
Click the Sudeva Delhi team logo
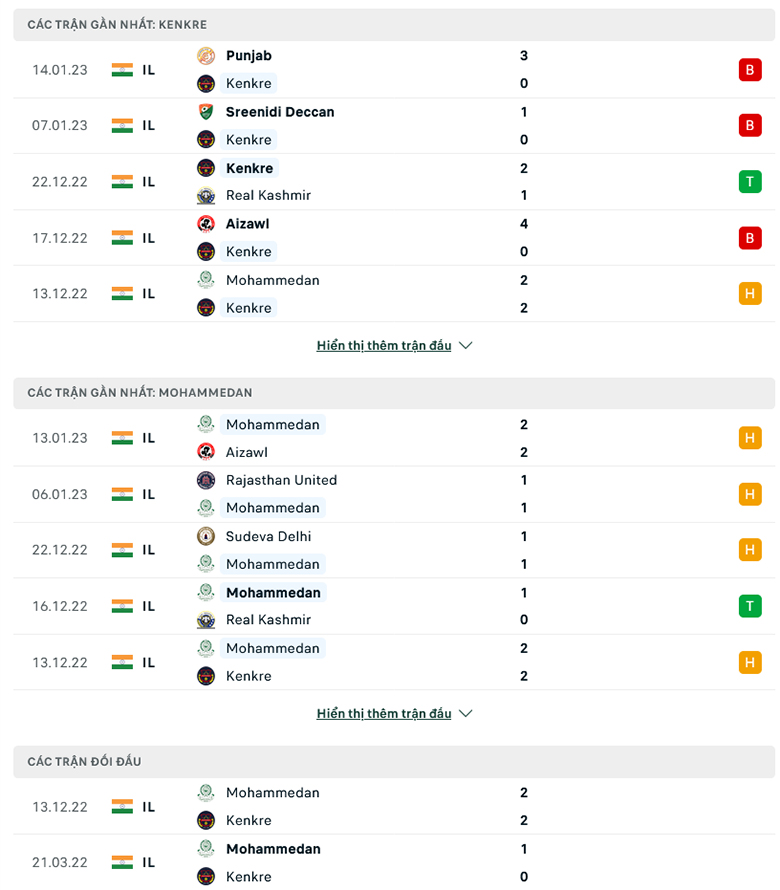pos(206,536)
